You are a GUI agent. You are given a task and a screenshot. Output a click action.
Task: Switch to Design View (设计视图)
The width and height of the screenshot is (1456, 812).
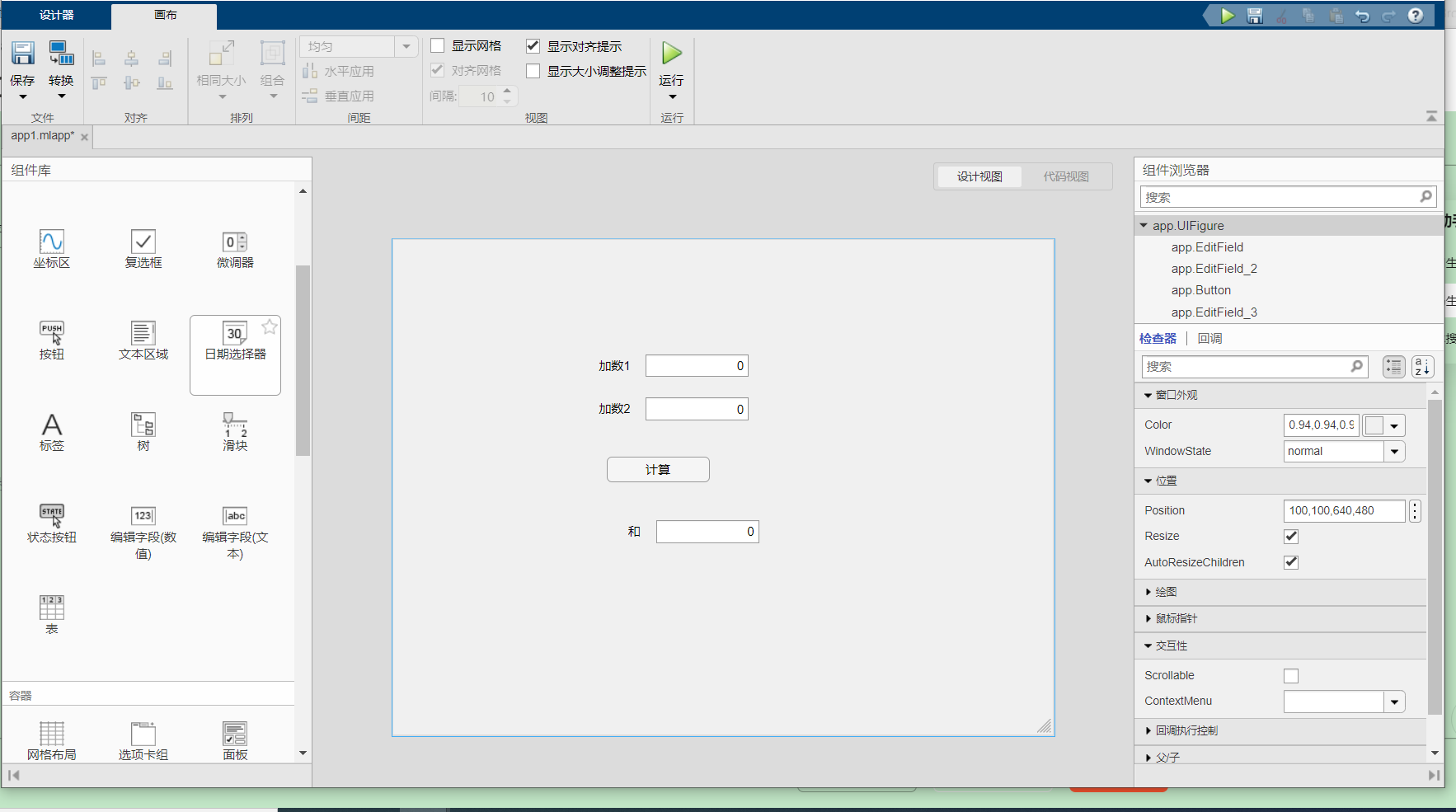click(979, 176)
